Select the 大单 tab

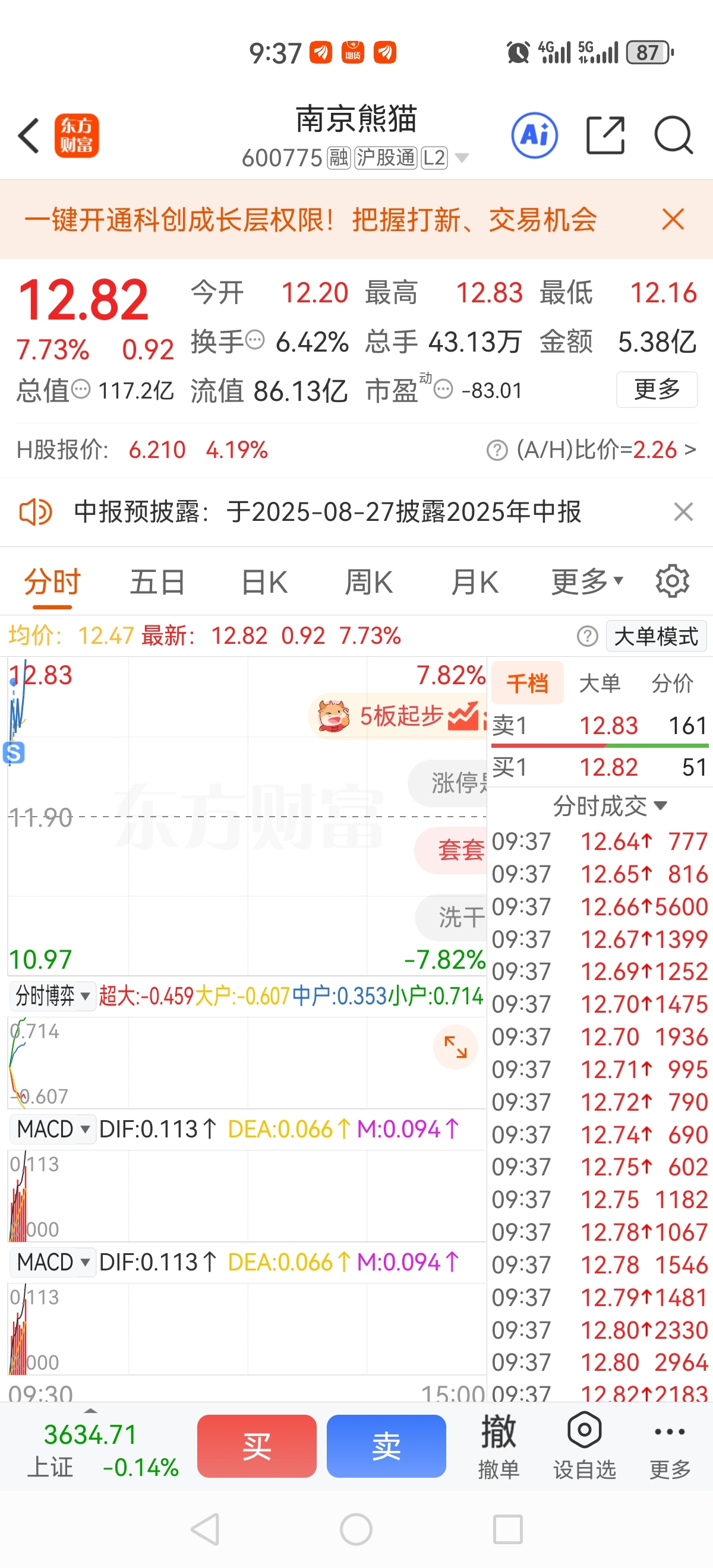[599, 684]
